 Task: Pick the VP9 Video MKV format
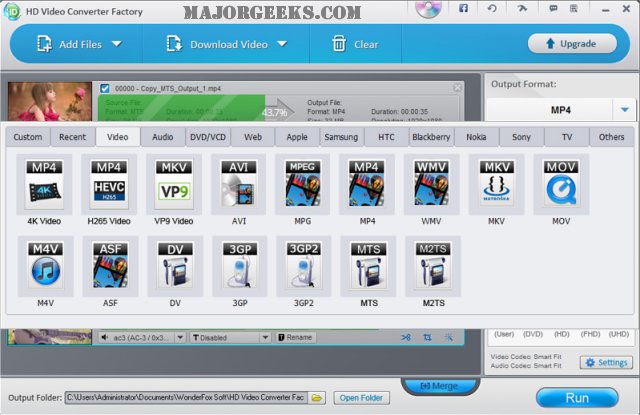tap(174, 184)
